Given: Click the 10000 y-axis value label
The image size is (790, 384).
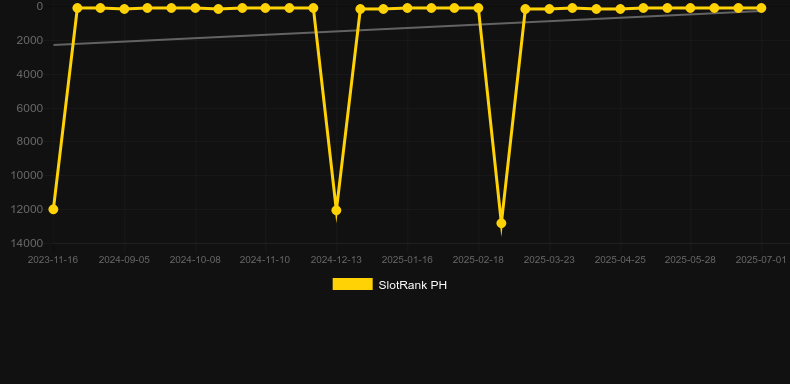Looking at the screenshot, I should point(27,175).
